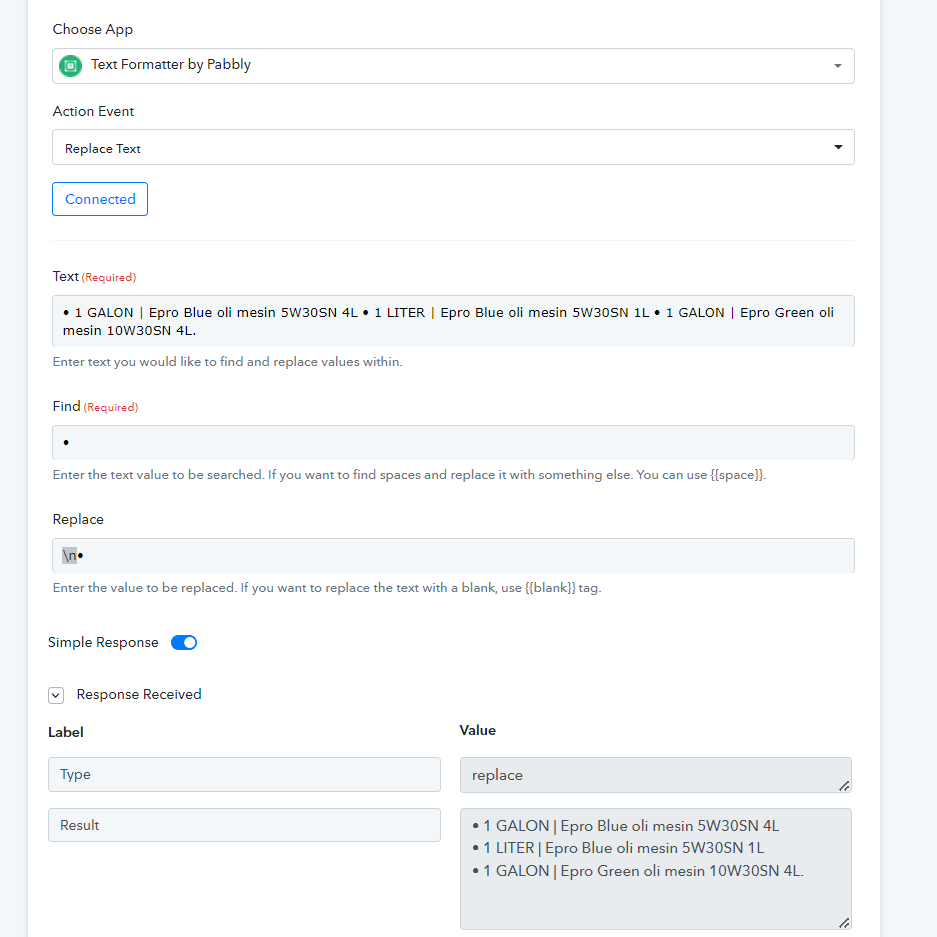Select the Type label field

click(x=244, y=774)
